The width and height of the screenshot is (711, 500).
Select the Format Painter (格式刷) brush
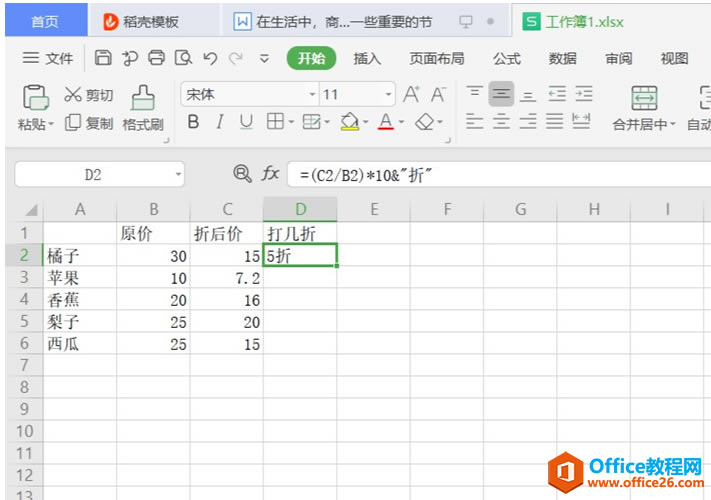pos(143,97)
